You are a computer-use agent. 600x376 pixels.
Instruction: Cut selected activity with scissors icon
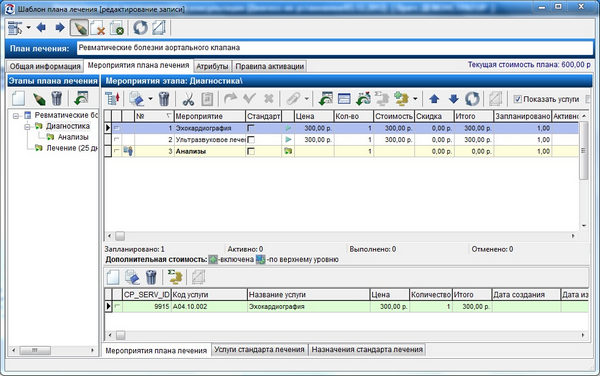pyautogui.click(x=188, y=99)
